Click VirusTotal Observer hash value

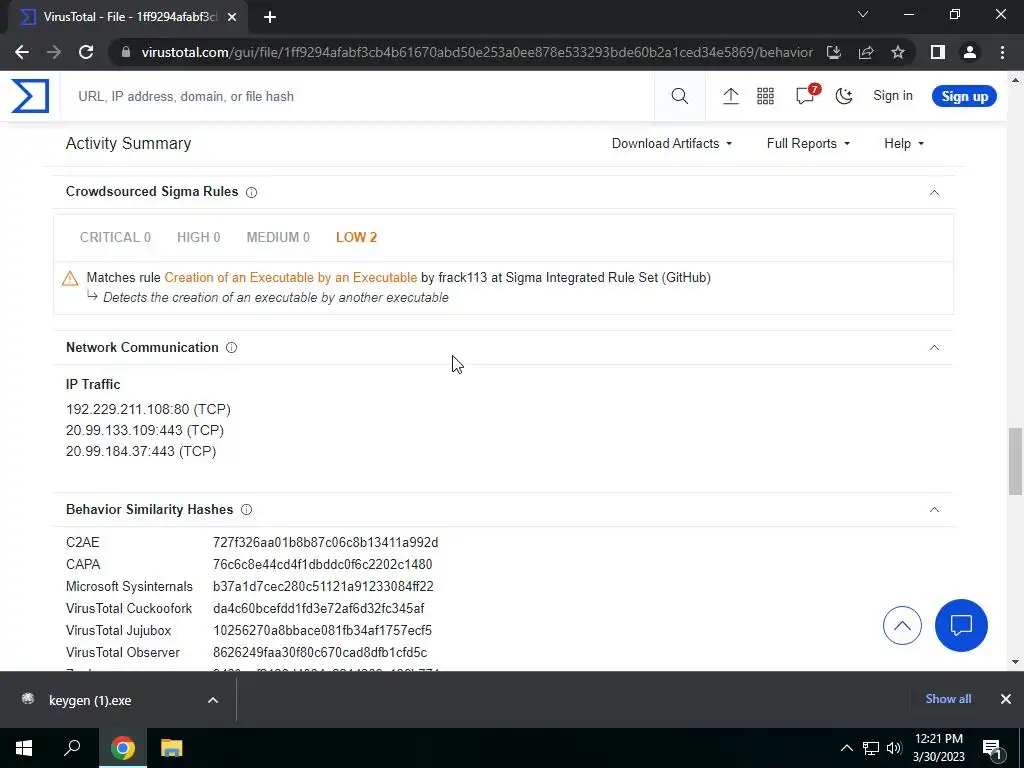(320, 652)
